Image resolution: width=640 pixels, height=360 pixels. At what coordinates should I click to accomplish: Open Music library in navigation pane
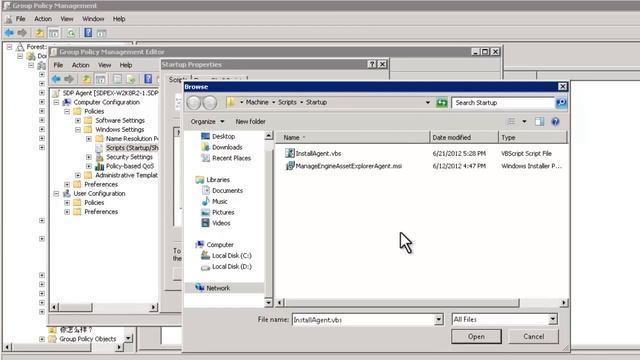[215, 201]
